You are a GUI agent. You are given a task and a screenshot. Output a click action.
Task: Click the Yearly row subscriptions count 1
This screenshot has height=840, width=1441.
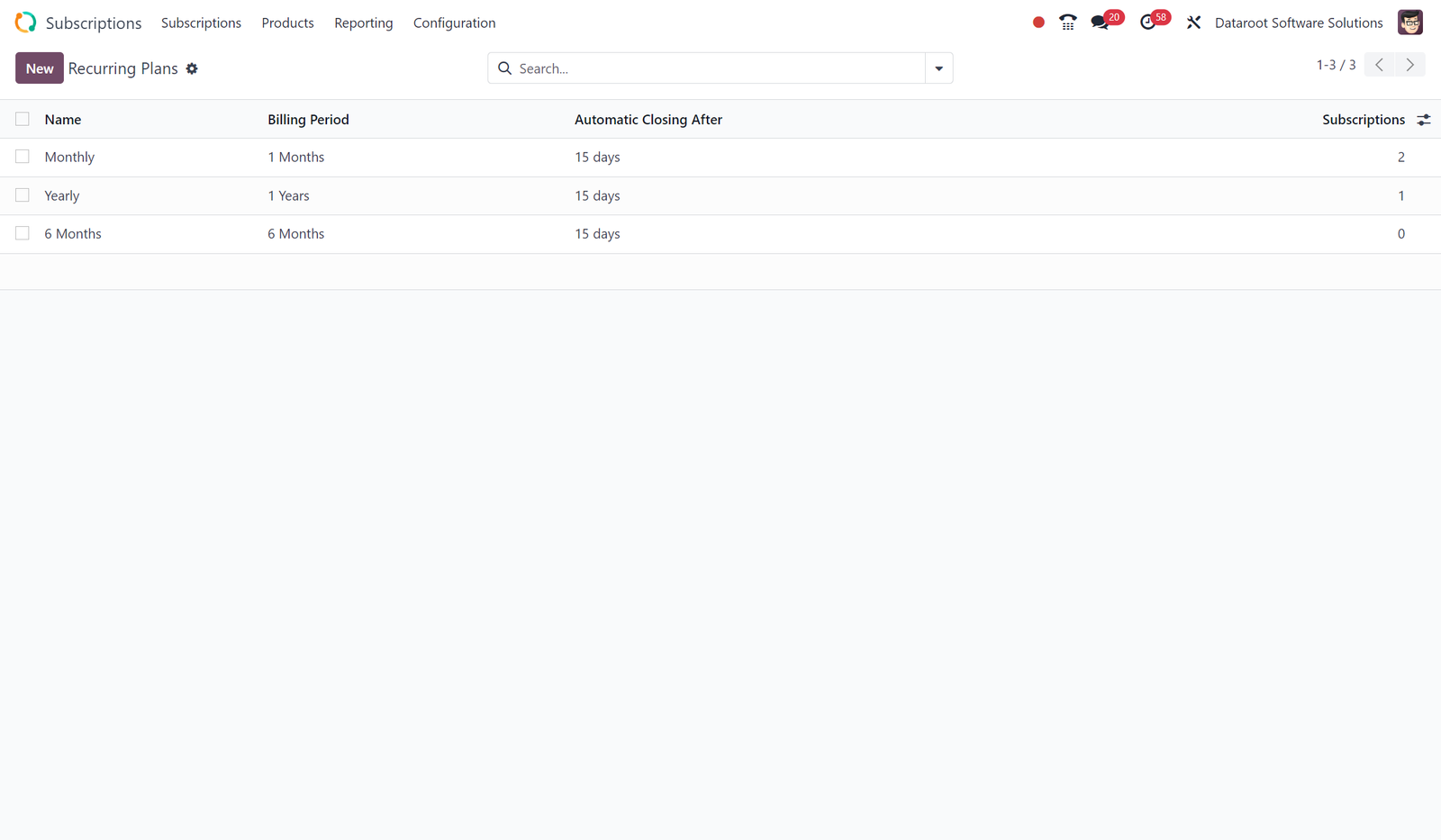pos(1401,195)
